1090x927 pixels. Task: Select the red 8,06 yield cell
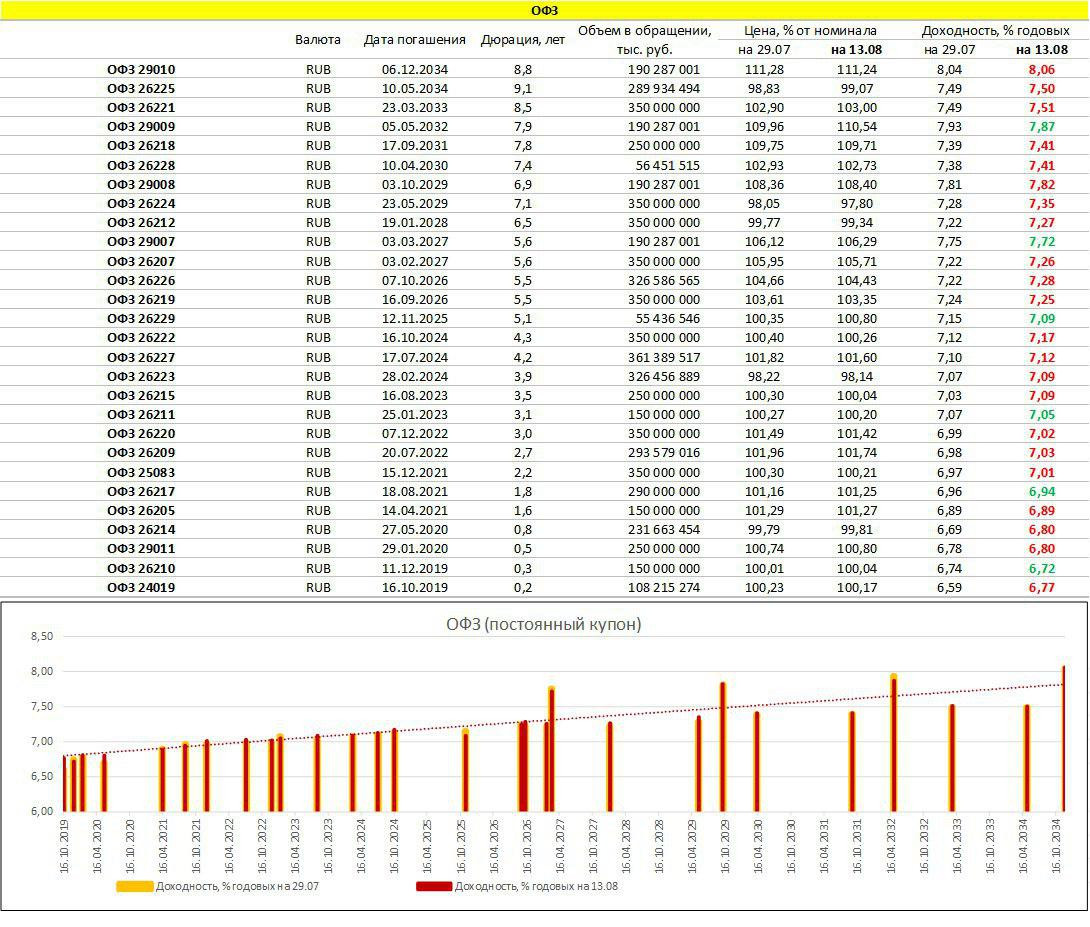tap(1041, 70)
